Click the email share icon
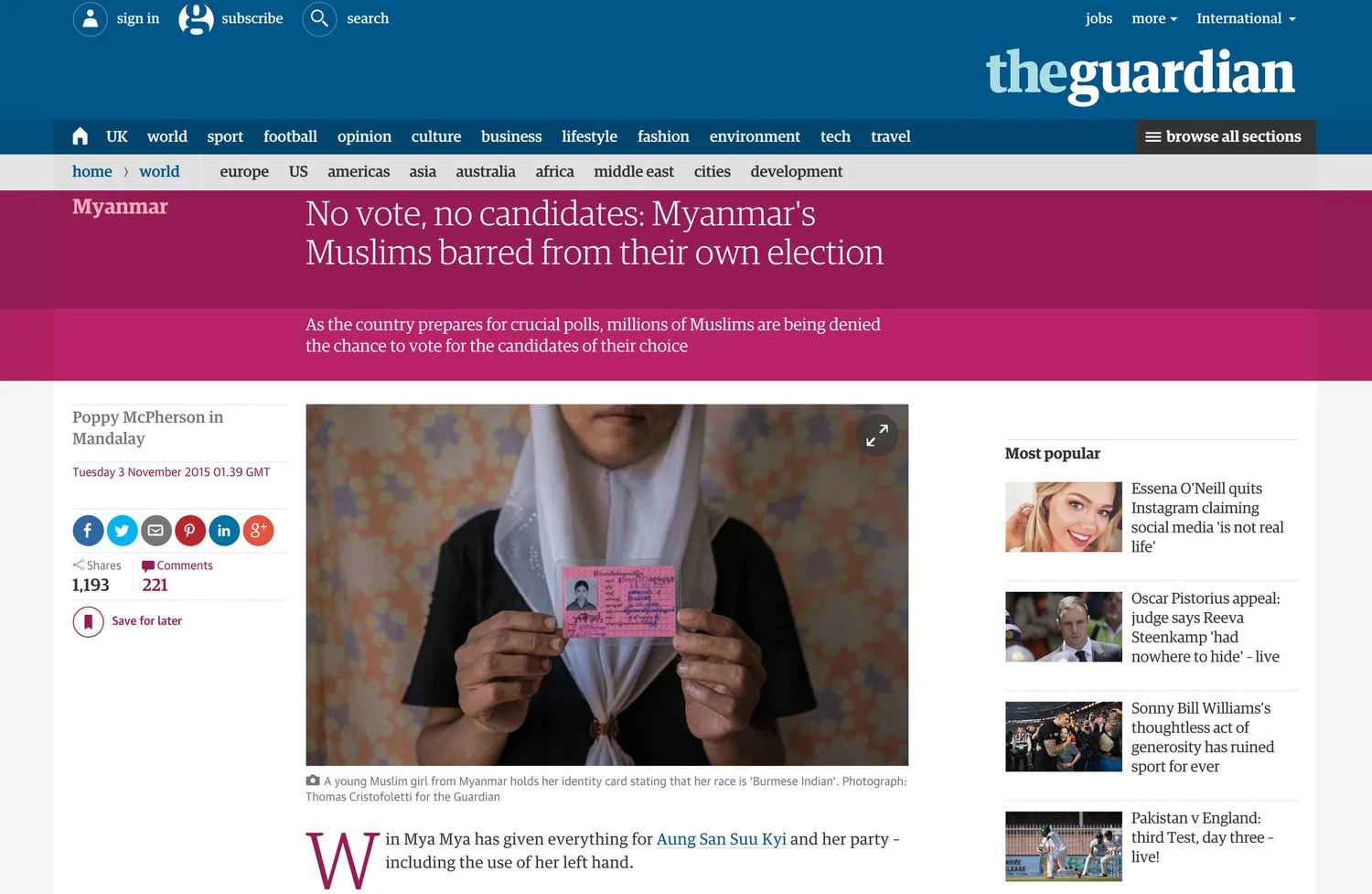This screenshot has height=894, width=1372. tap(155, 531)
